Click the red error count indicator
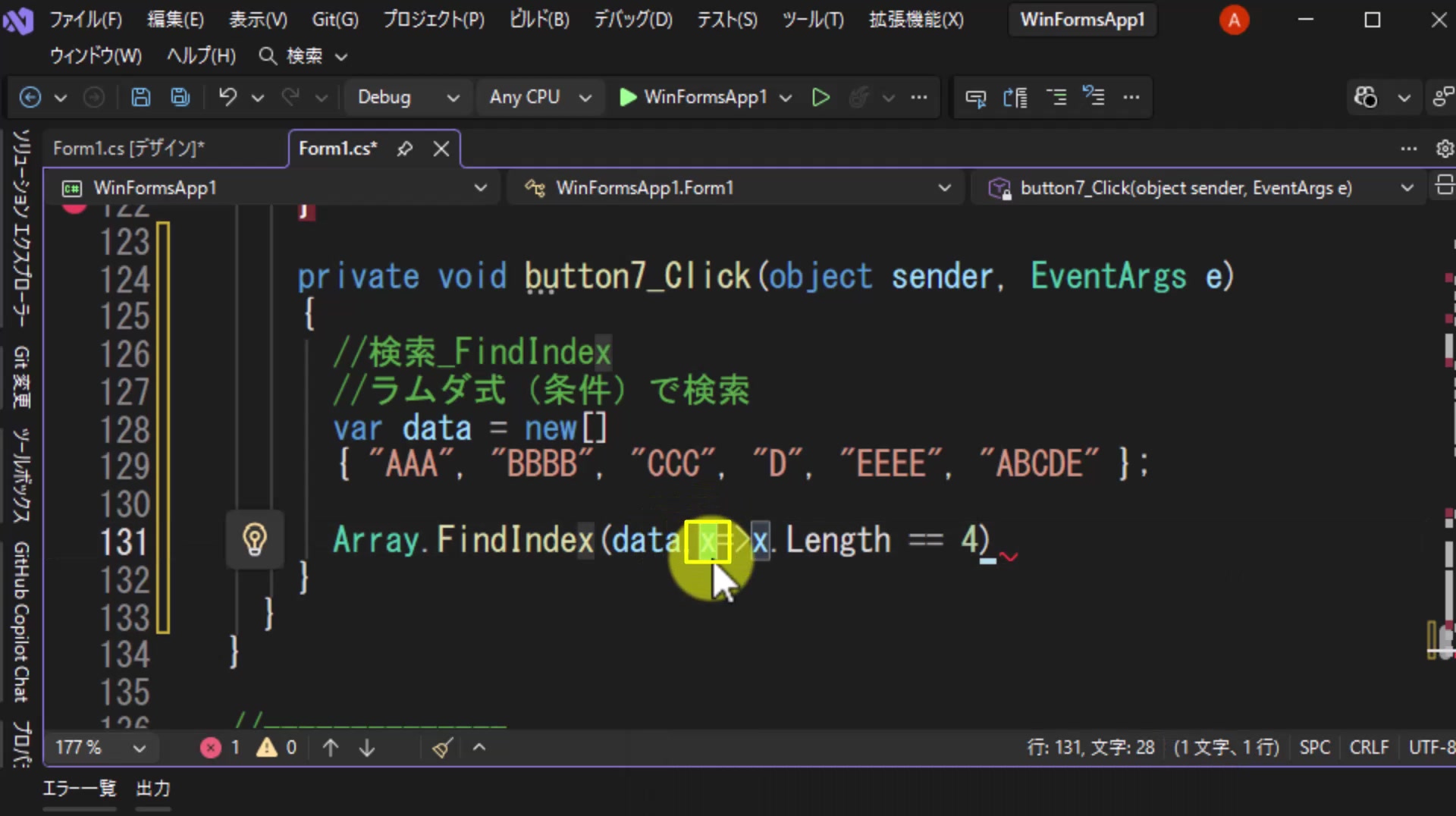This screenshot has height=816, width=1456. [221, 748]
